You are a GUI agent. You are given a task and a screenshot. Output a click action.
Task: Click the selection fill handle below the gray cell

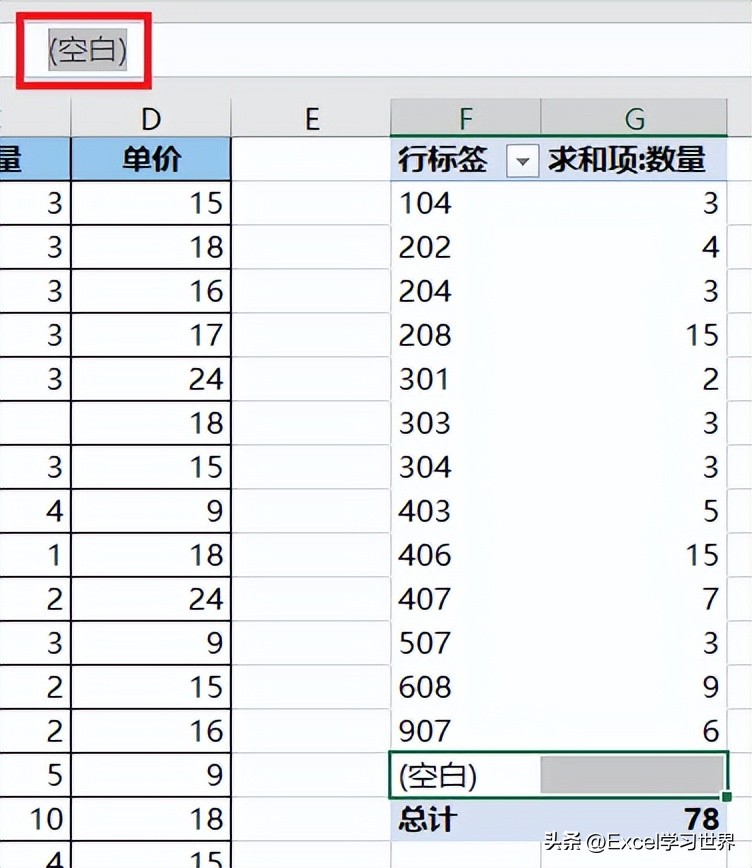pos(727,797)
